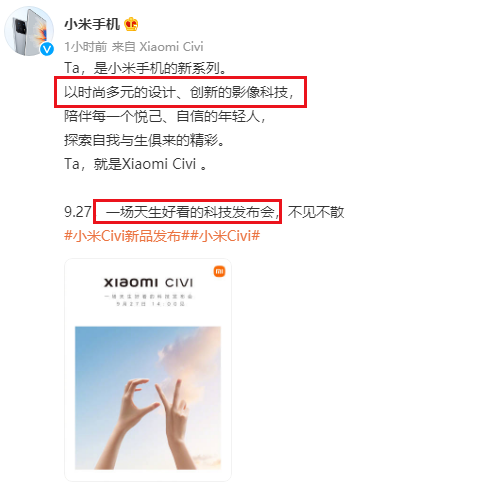Click the orange Mi logo on poster
This screenshot has width=504, height=489.
coord(219,271)
